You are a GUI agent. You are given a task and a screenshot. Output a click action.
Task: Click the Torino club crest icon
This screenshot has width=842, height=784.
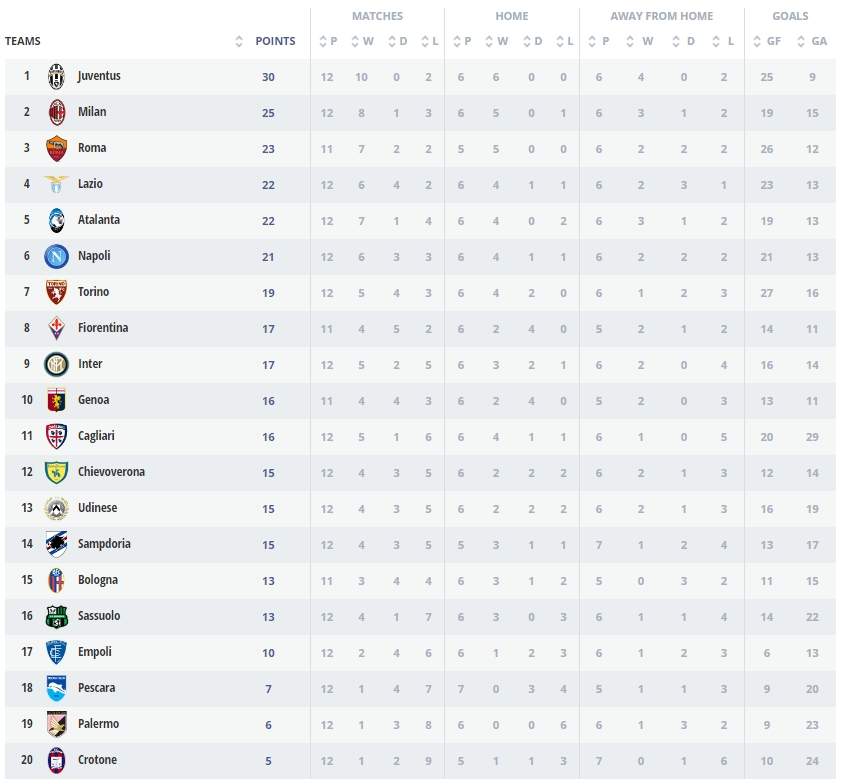(57, 293)
